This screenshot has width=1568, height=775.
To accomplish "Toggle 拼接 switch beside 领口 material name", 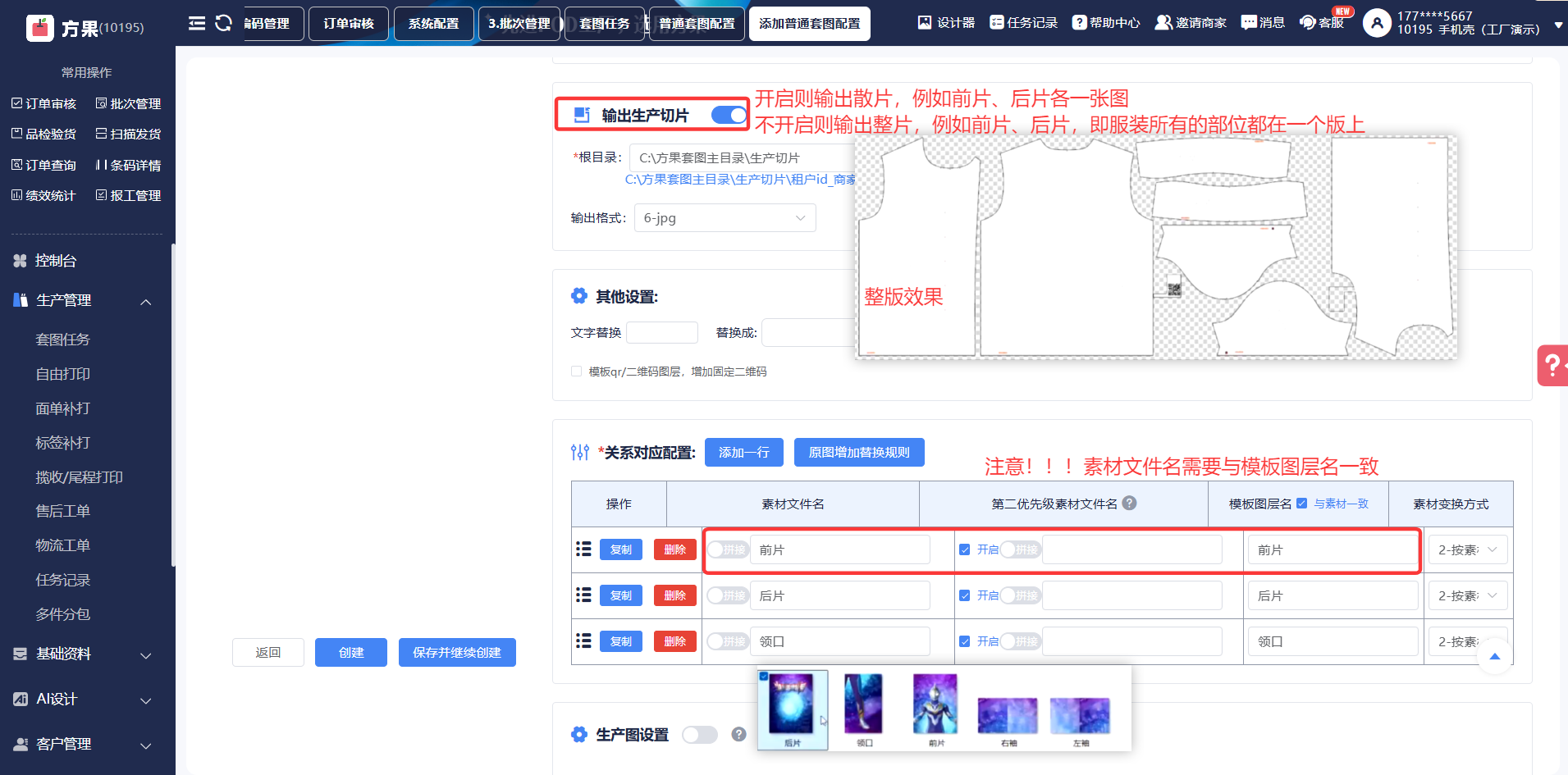I will (728, 641).
